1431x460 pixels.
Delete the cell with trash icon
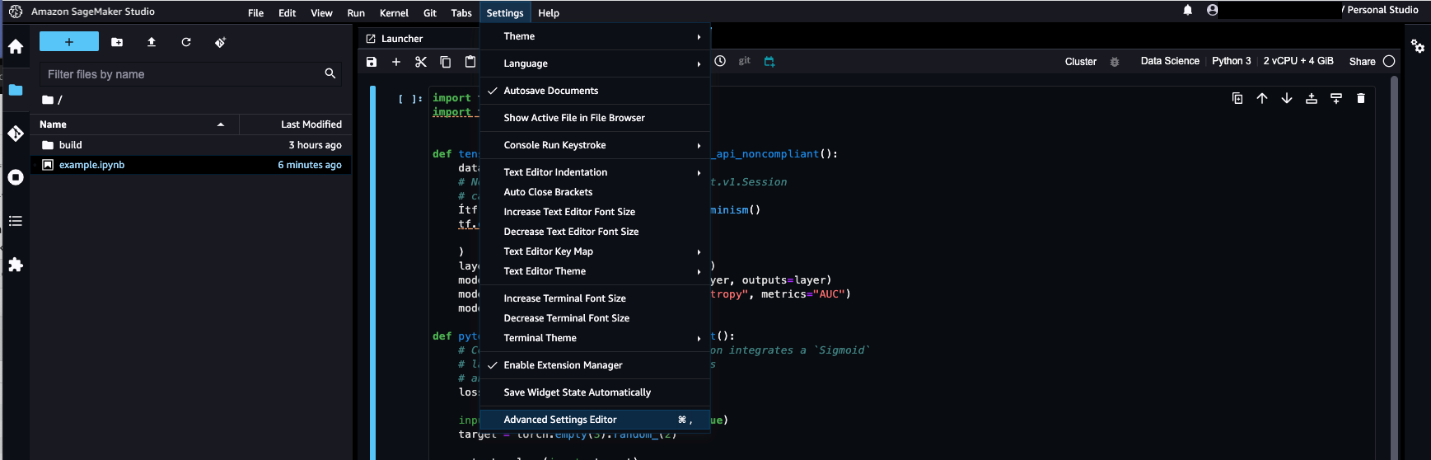pyautogui.click(x=1360, y=98)
